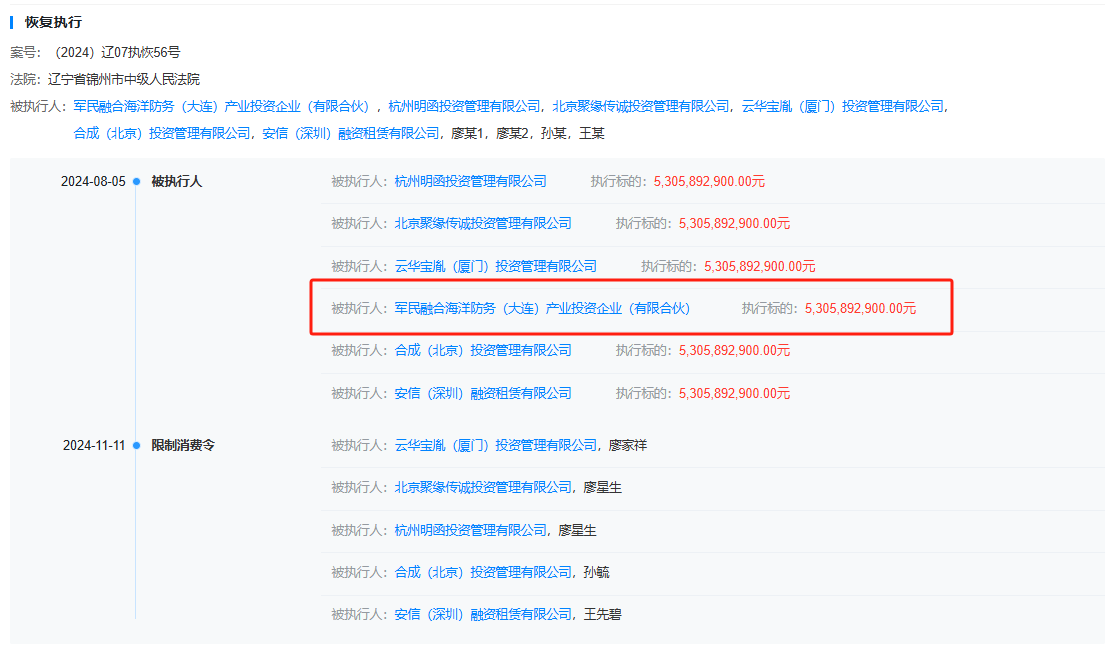Open 安信(深圳)融资租赁有限公司 link in header list

point(350,133)
